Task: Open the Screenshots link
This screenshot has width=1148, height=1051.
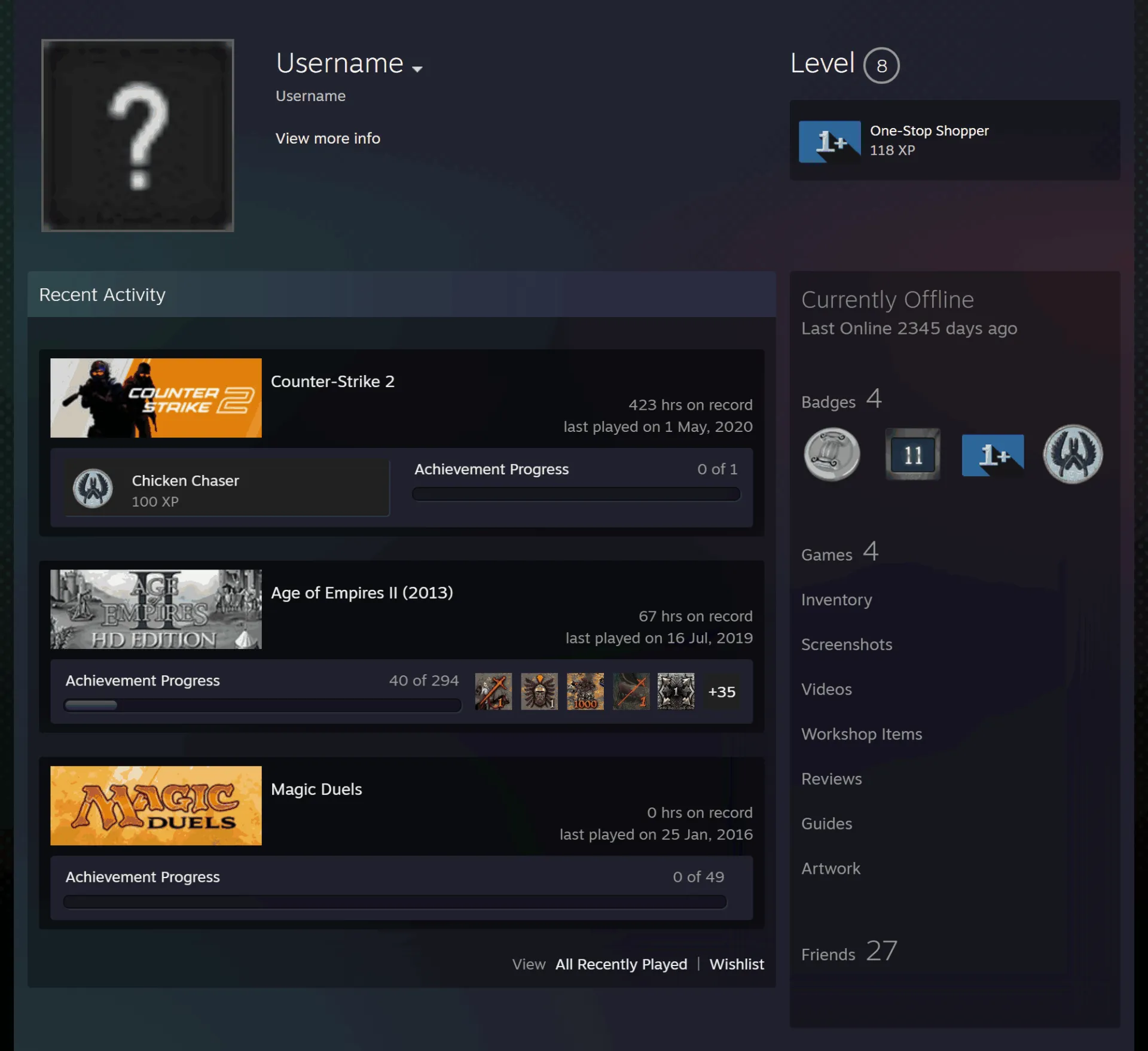Action: tap(847, 645)
